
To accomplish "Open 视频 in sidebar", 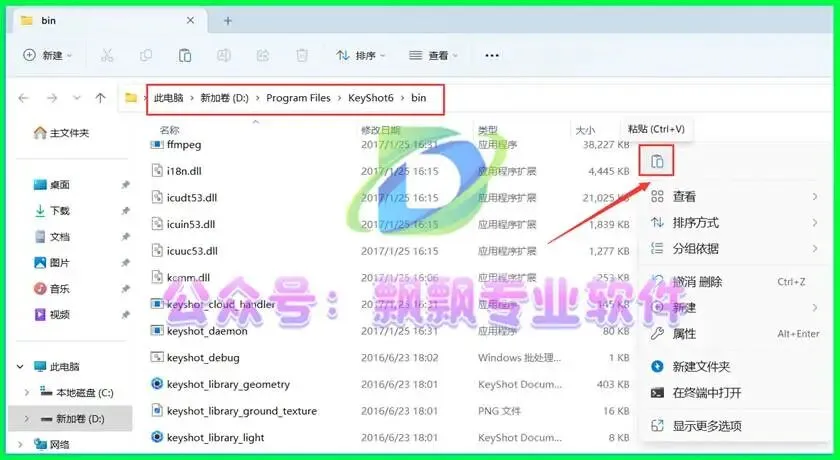I will coord(52,314).
